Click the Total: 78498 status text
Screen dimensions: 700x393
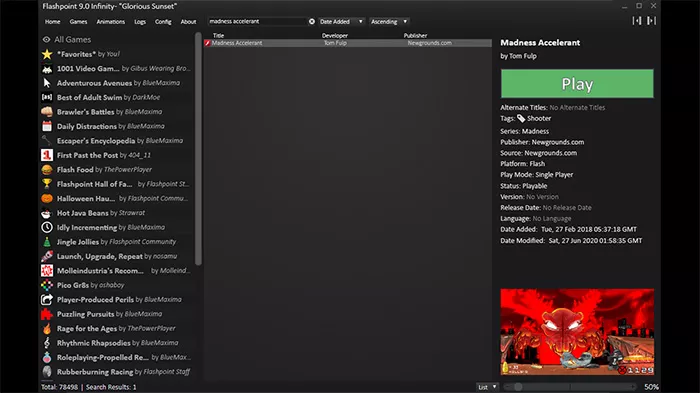59,387
